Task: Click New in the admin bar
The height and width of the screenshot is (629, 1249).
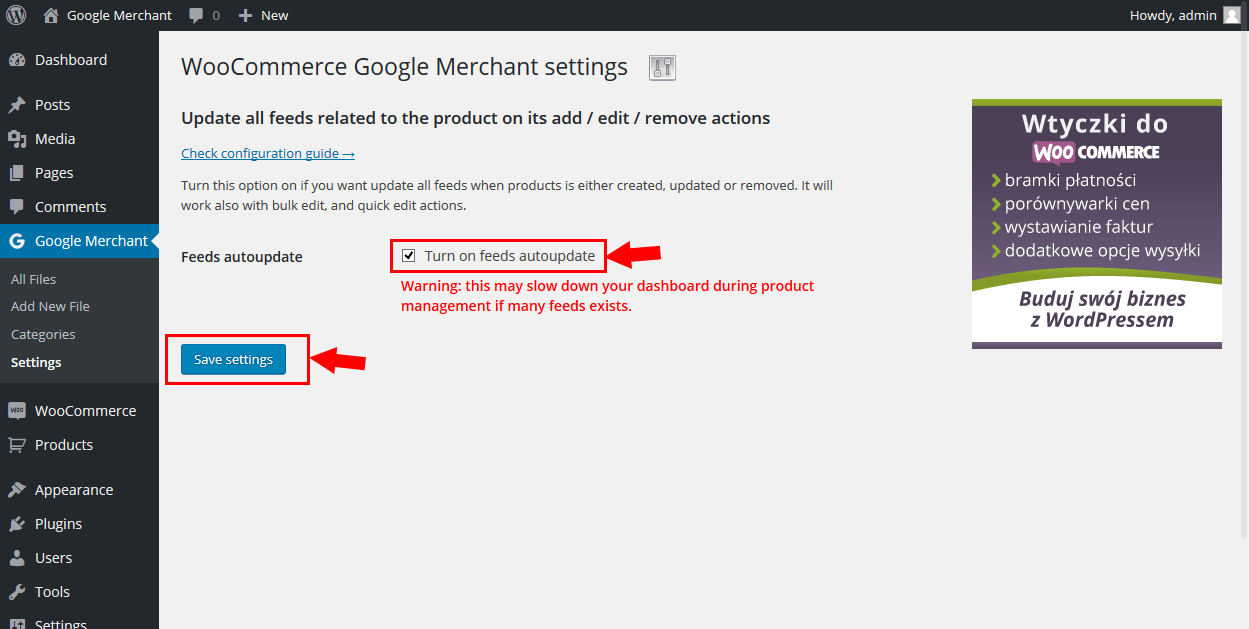Action: click(x=274, y=15)
